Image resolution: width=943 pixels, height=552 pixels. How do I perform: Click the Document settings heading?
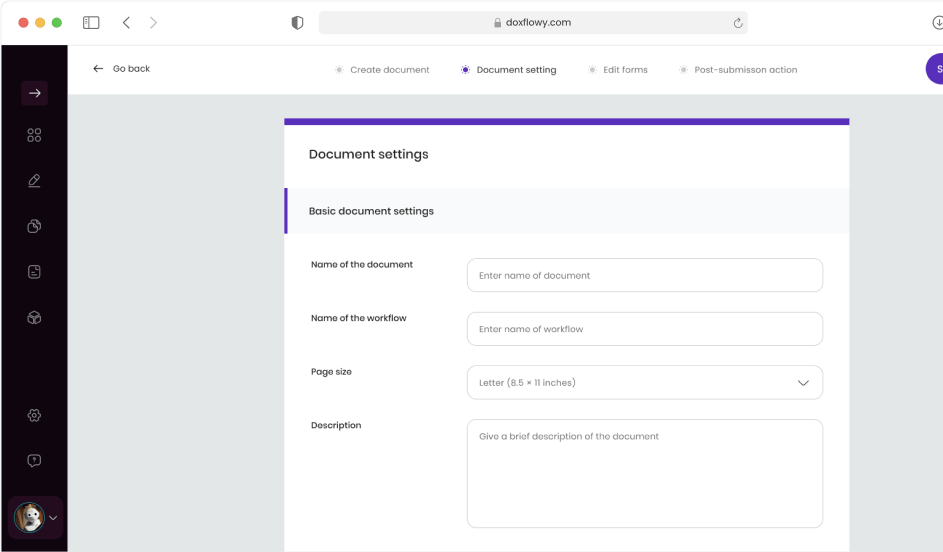pyautogui.click(x=369, y=155)
